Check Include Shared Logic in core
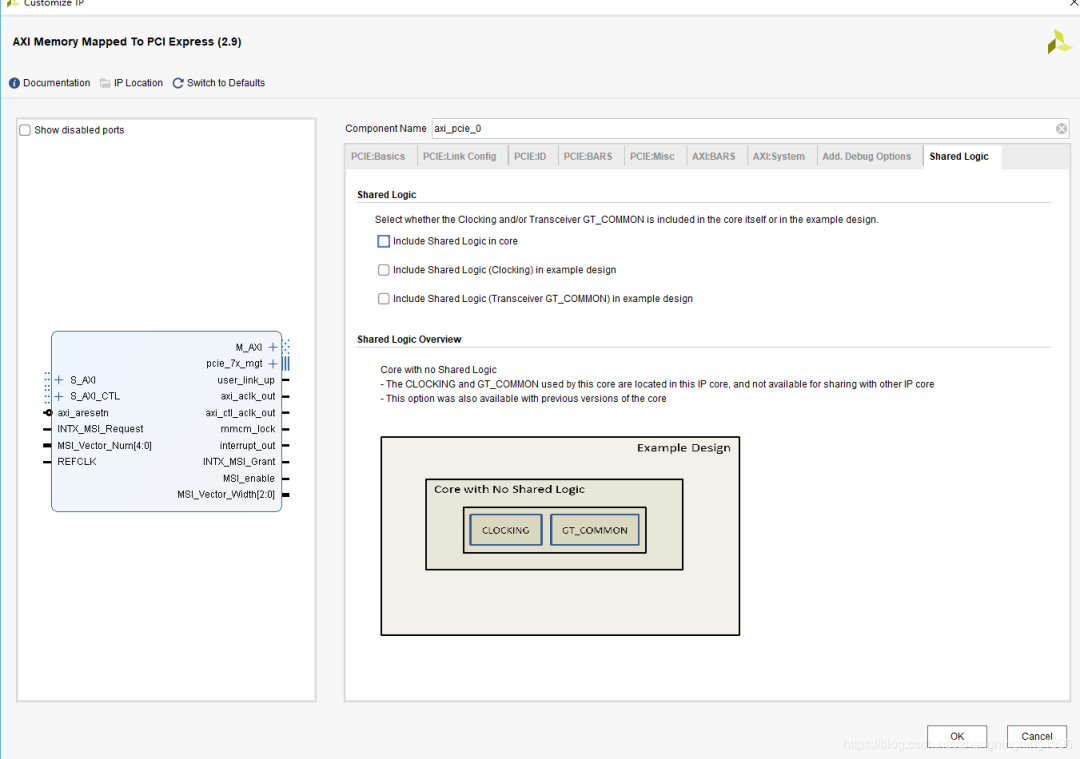The image size is (1080, 759). (x=383, y=241)
